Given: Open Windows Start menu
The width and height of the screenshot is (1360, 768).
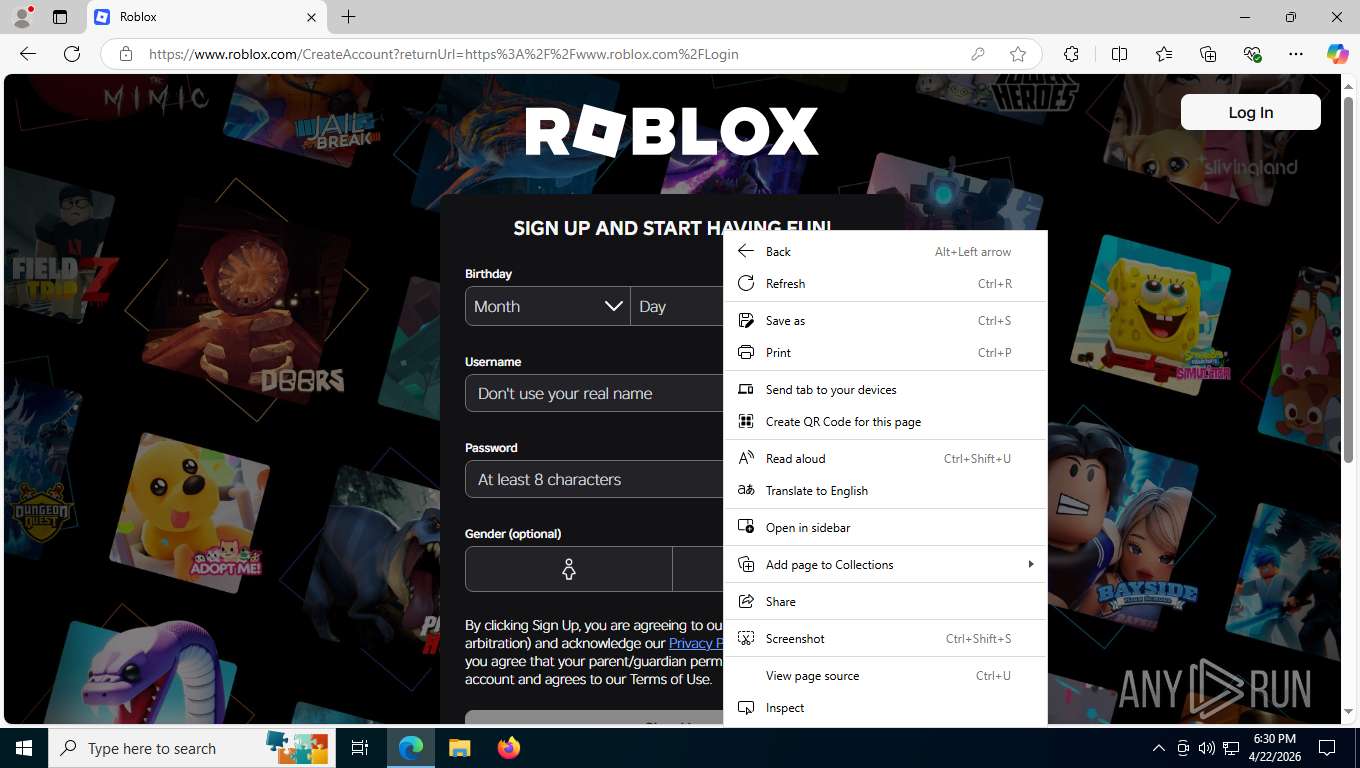Looking at the screenshot, I should pos(24,748).
